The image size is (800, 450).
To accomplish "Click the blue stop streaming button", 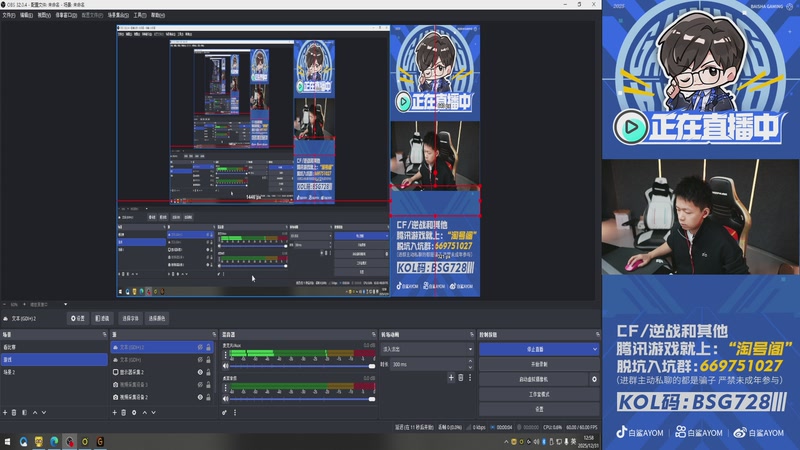I will [x=535, y=349].
